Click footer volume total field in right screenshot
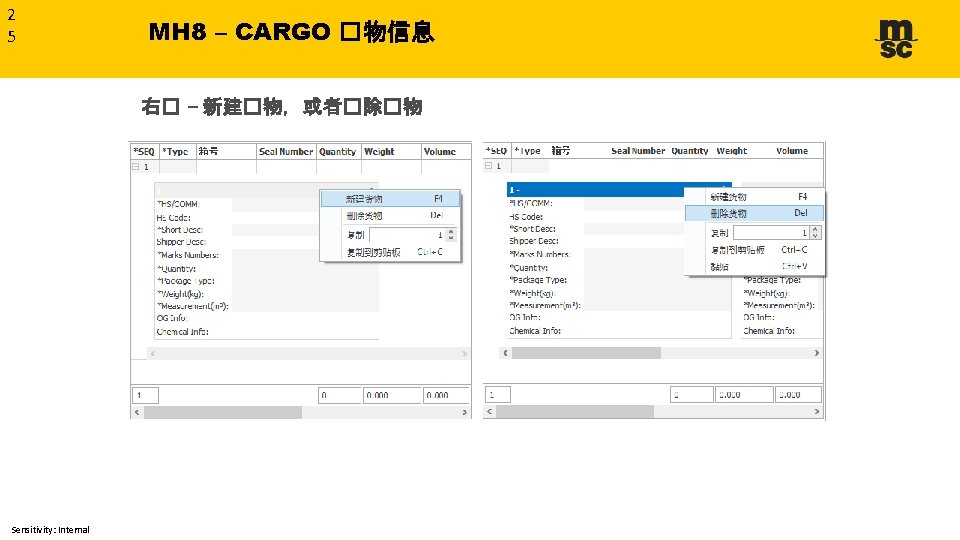 click(x=798, y=395)
